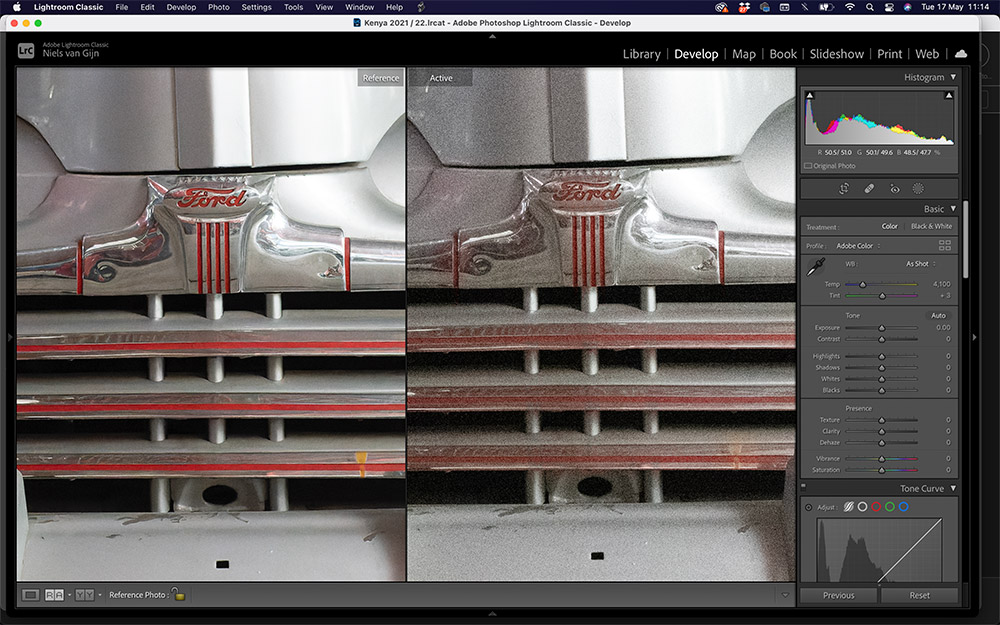Click the Previous button
The width and height of the screenshot is (1000, 625).
[839, 596]
